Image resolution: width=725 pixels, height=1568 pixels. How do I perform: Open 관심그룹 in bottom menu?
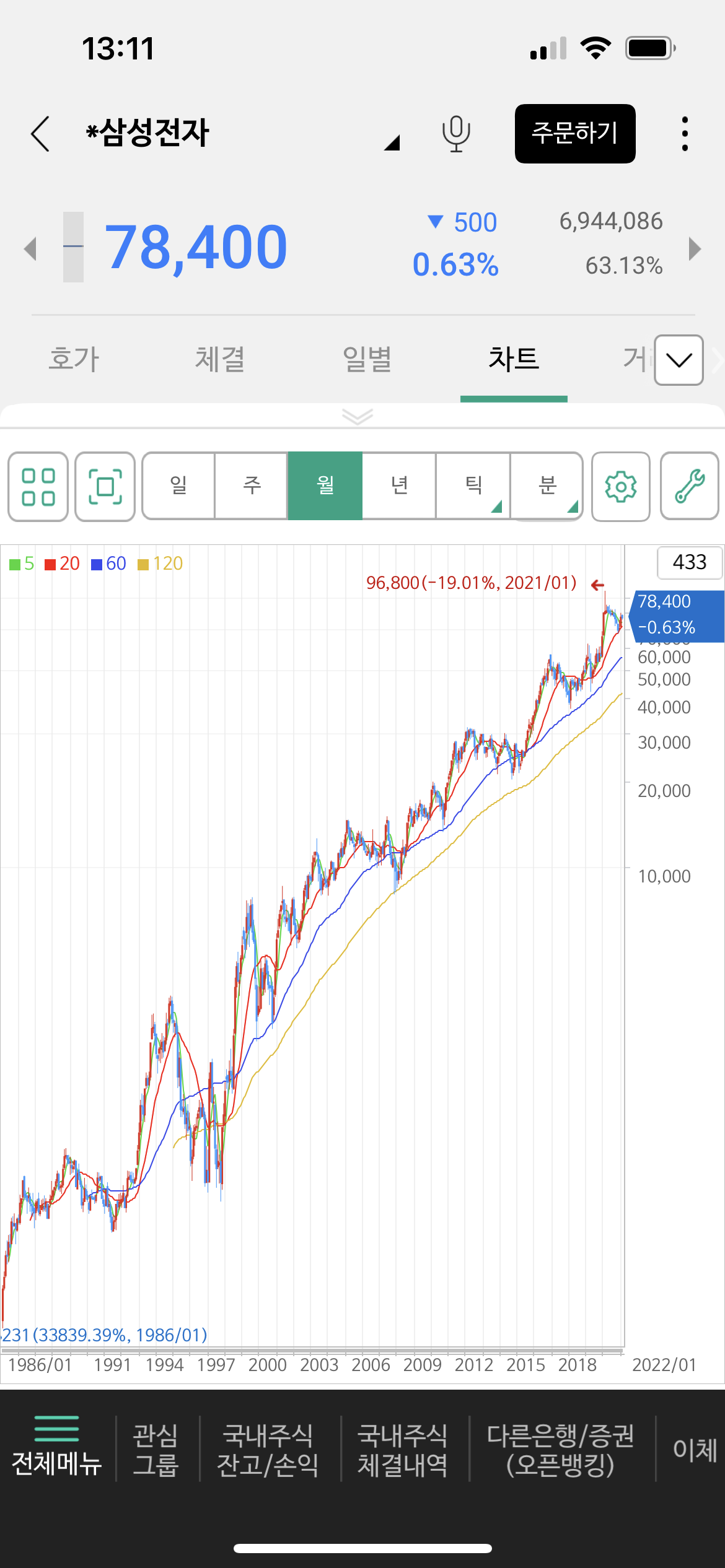pos(156,1450)
